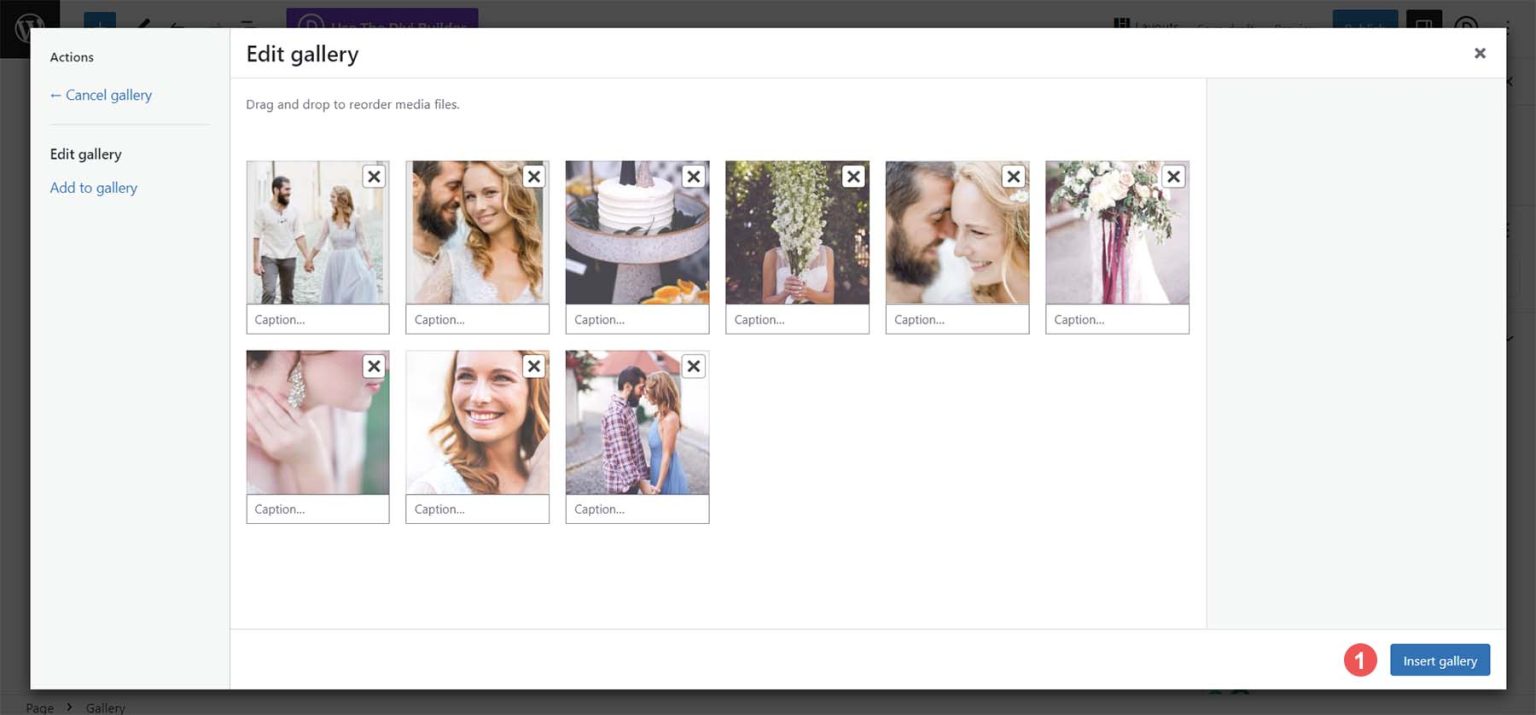Close the Edit gallery modal
This screenshot has width=1536, height=715.
pos(1479,52)
